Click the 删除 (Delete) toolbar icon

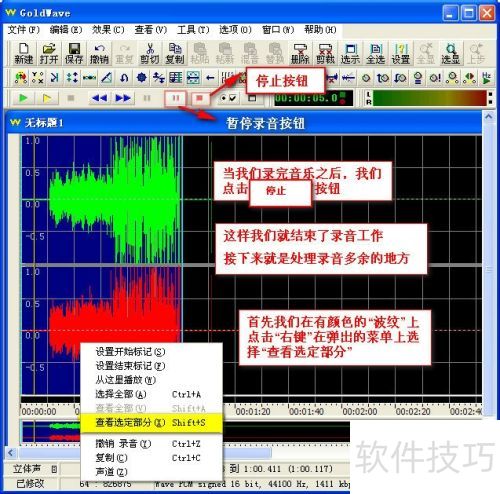[x=300, y=53]
